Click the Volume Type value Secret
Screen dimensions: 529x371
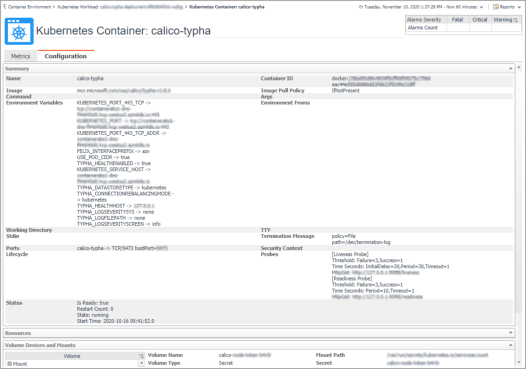click(226, 363)
